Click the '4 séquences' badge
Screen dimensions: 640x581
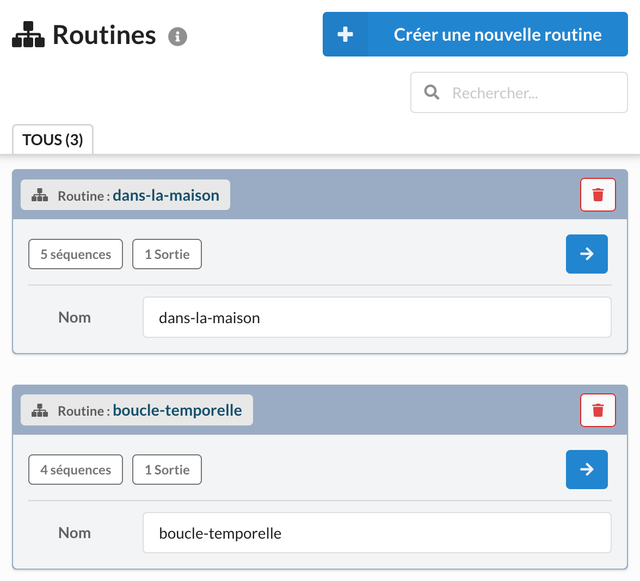[76, 470]
